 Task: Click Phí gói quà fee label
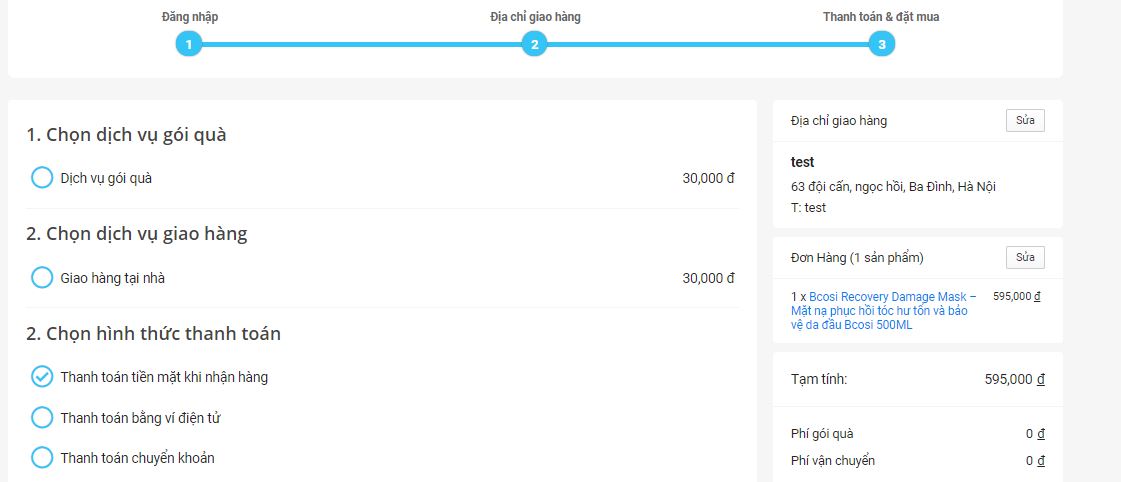pos(822,433)
